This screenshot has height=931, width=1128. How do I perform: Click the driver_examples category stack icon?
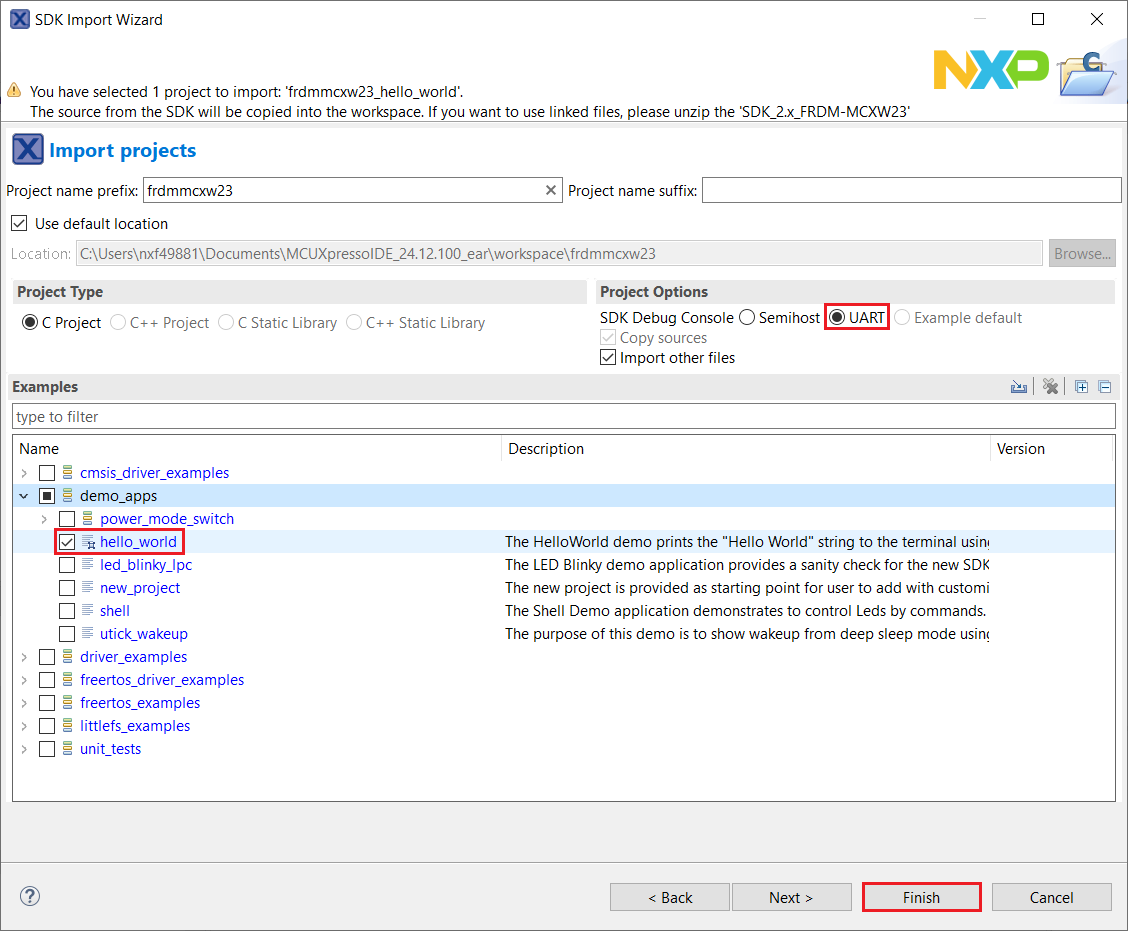click(68, 656)
